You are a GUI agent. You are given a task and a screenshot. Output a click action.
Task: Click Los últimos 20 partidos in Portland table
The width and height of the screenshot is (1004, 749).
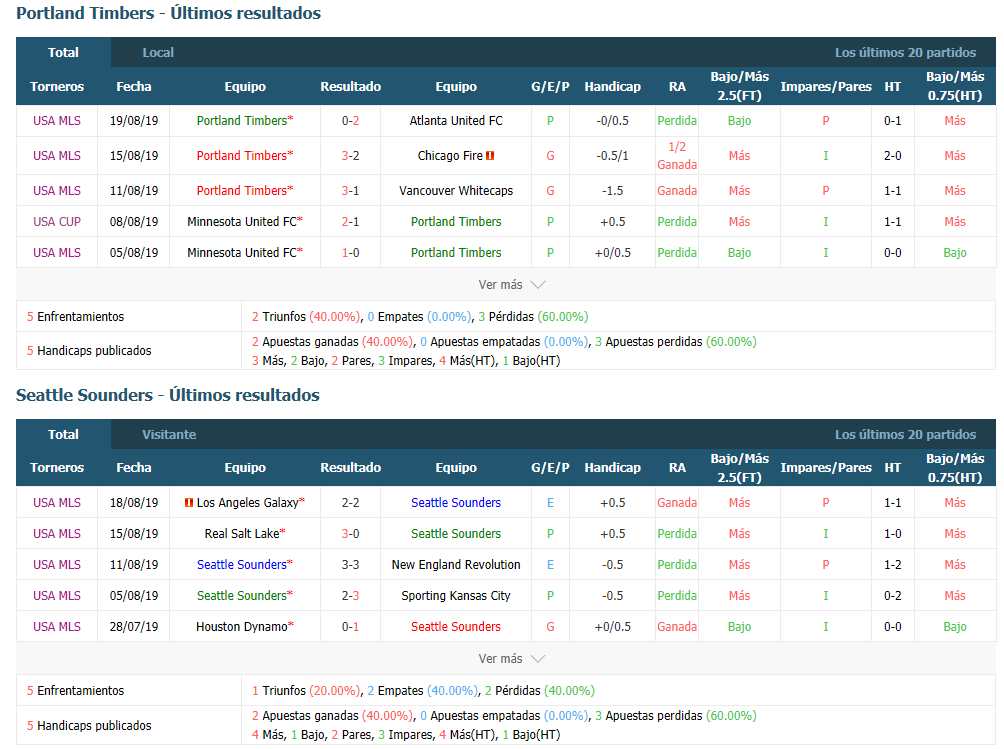click(905, 52)
